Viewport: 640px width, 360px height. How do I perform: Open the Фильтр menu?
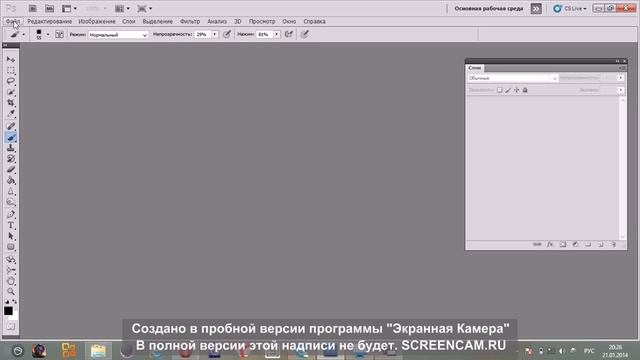tap(190, 21)
